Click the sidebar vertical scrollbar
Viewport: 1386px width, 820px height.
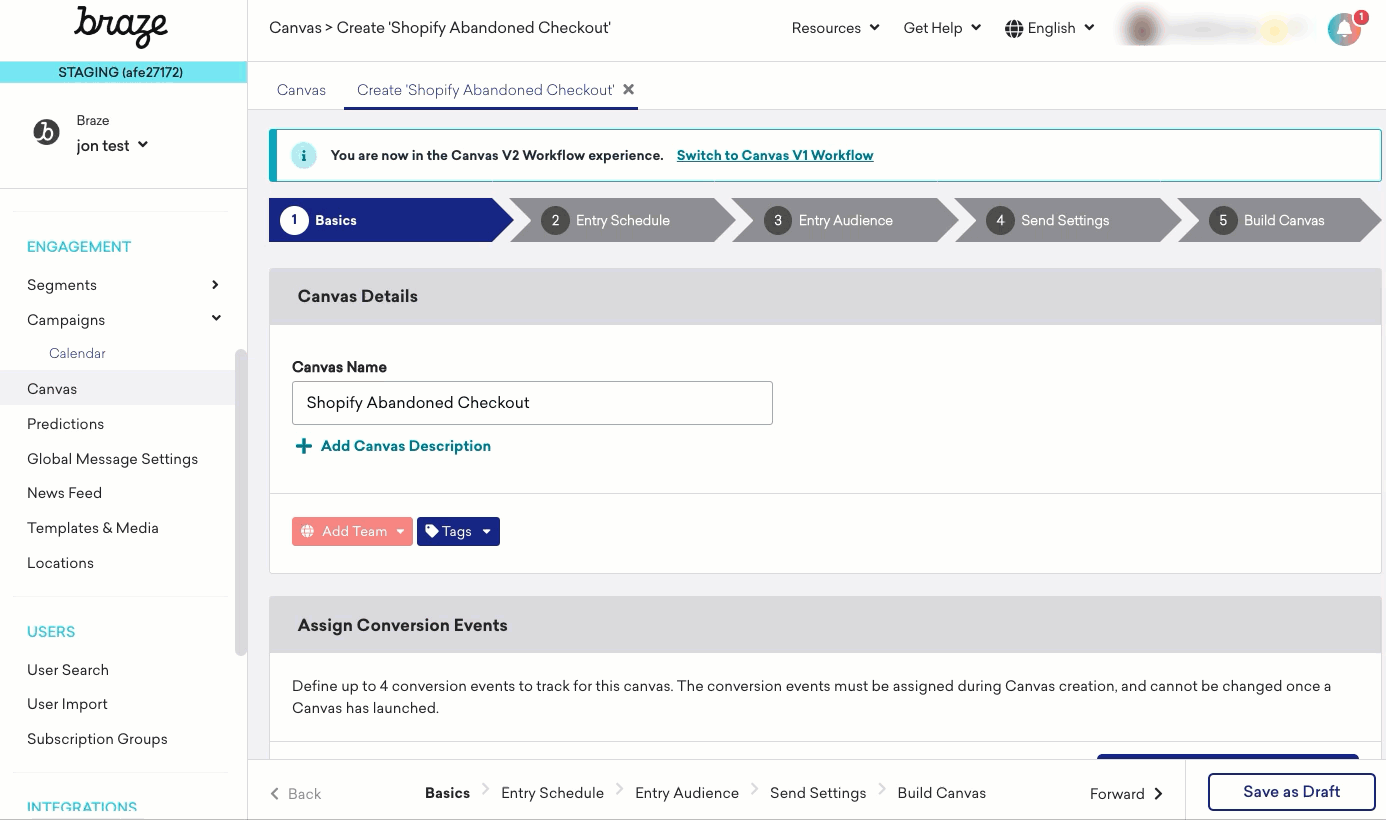[x=240, y=502]
